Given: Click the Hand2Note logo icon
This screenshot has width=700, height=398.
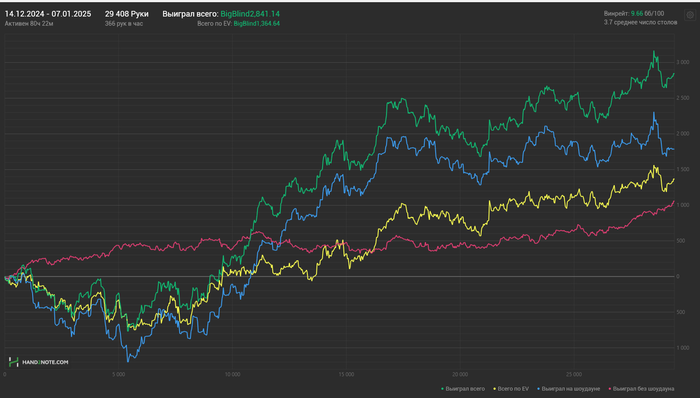Looking at the screenshot, I should pyautogui.click(x=14, y=362).
